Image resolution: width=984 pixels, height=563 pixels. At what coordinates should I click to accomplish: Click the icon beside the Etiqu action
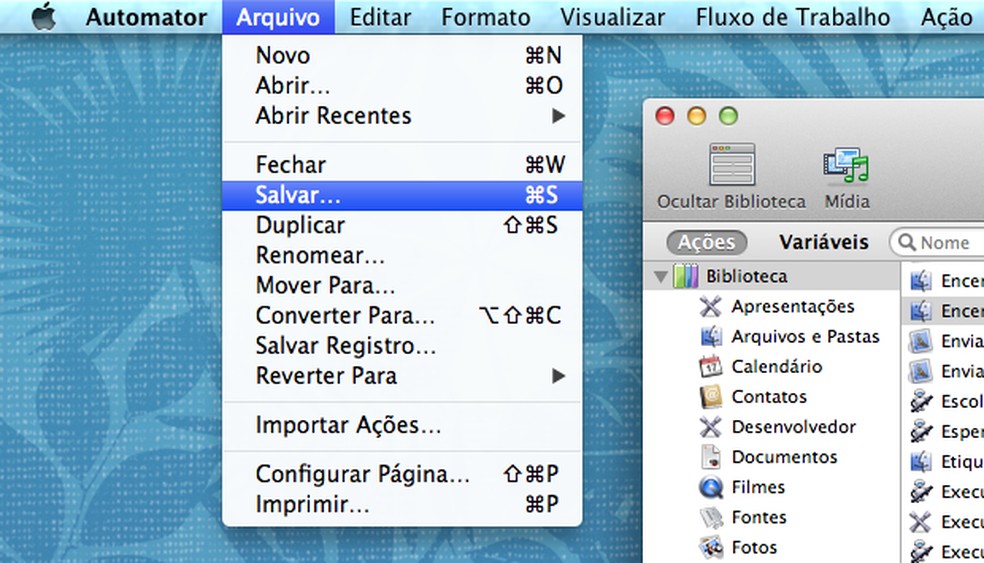coord(921,461)
